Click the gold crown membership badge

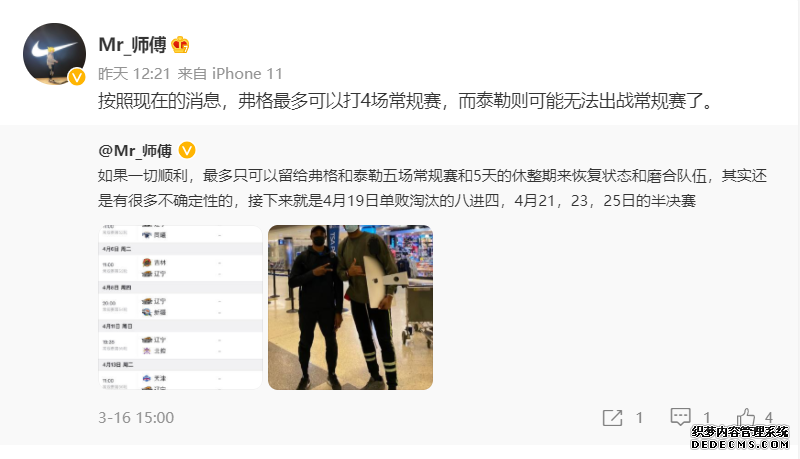coord(180,45)
